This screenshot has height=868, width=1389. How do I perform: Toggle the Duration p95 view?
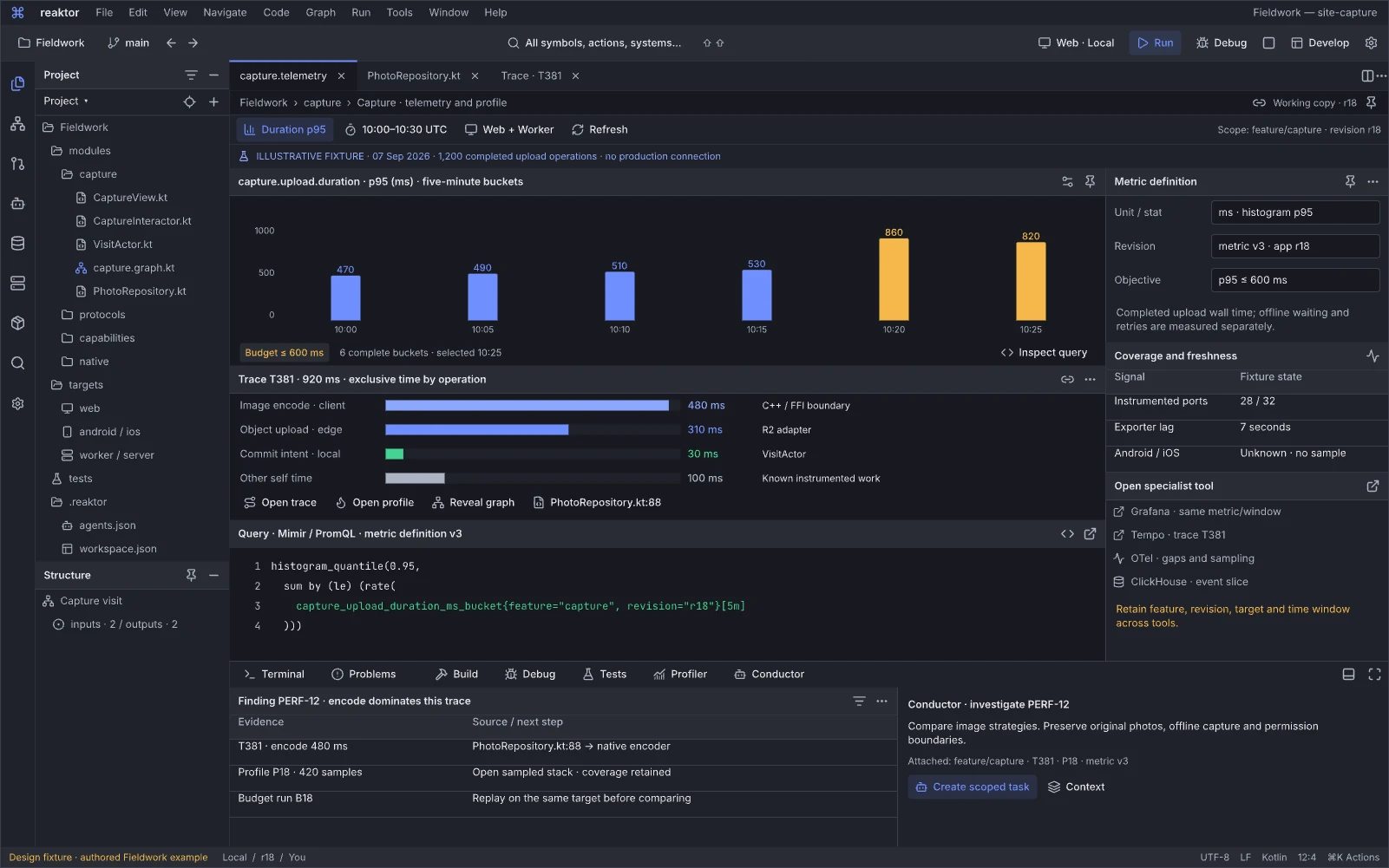click(285, 129)
